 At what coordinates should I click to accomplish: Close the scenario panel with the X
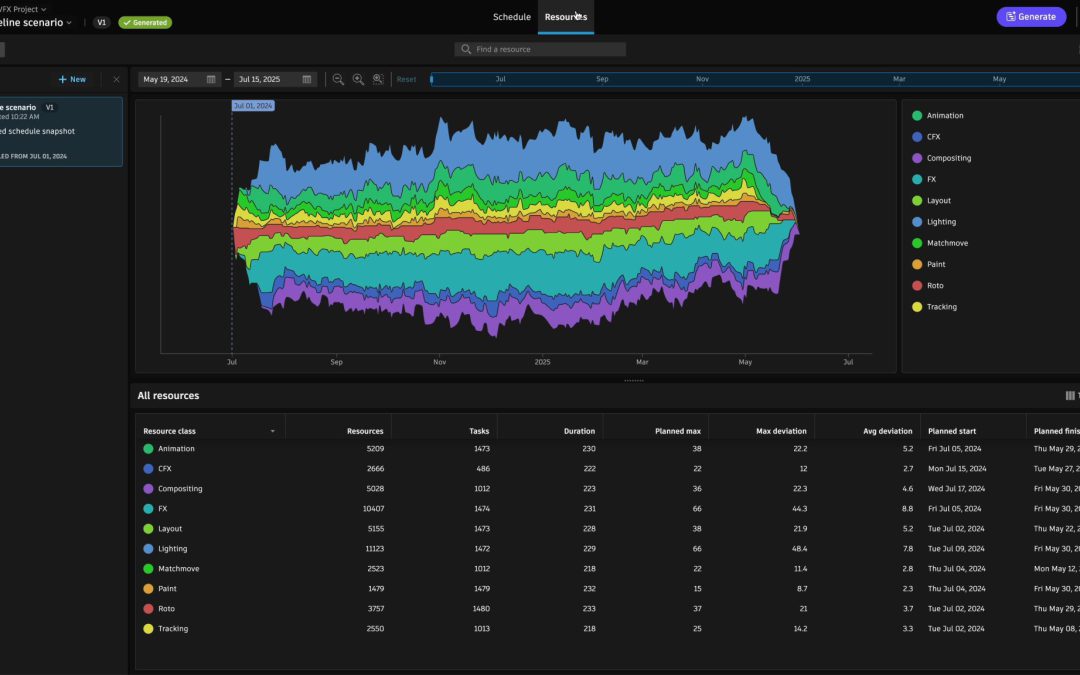116,79
